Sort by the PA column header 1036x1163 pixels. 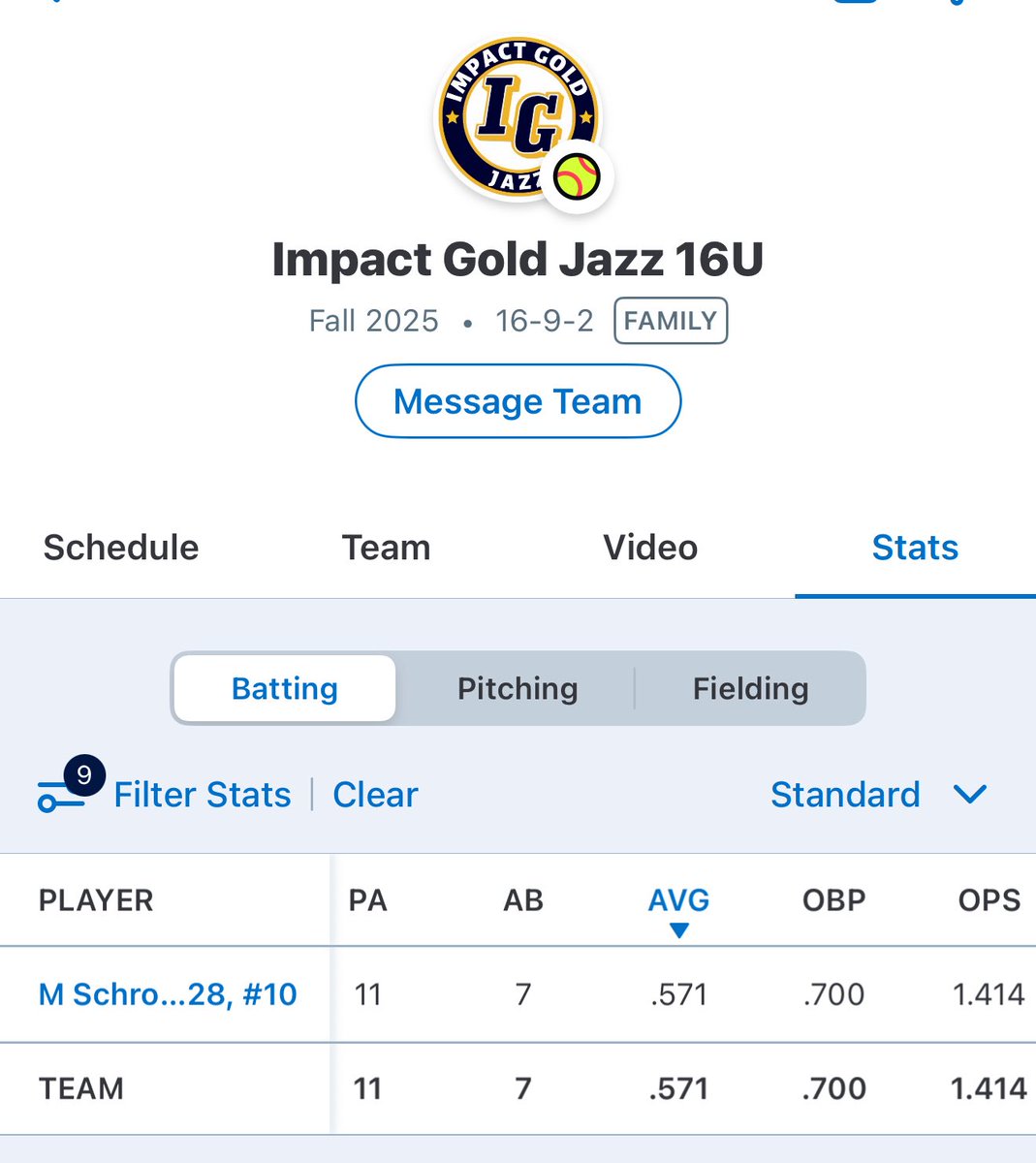tap(367, 900)
